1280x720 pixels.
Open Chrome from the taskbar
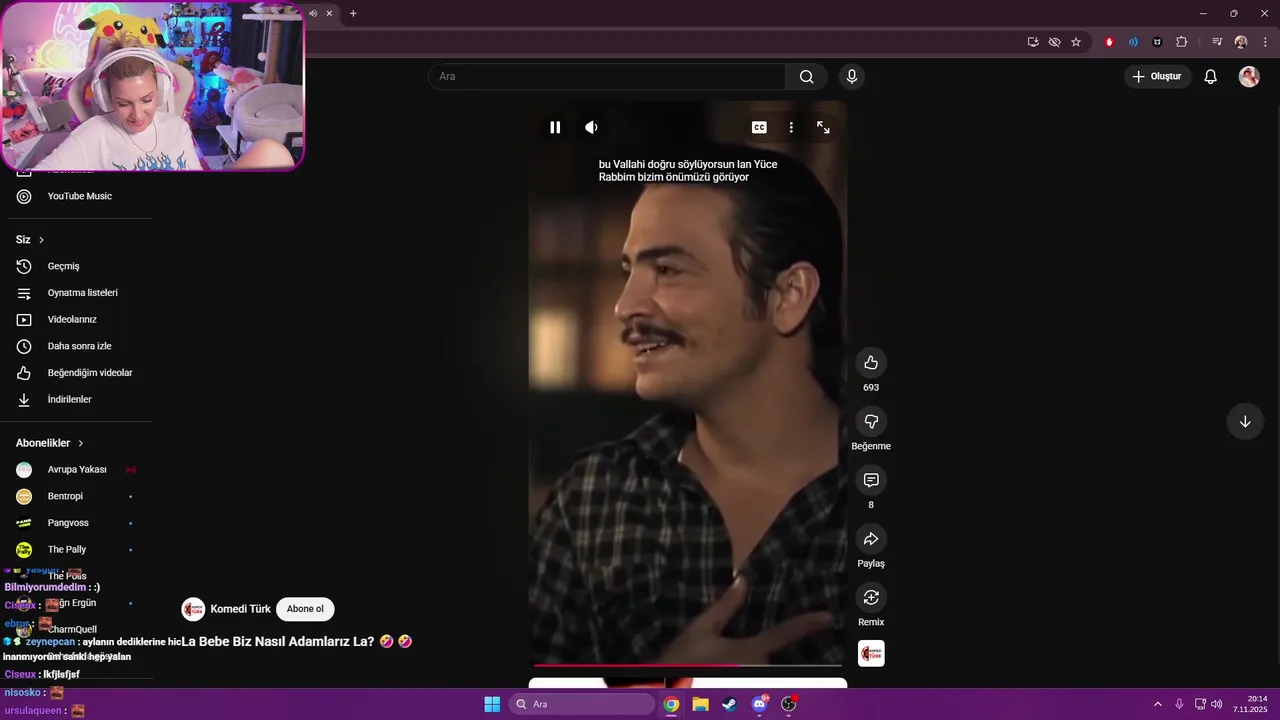tap(671, 704)
